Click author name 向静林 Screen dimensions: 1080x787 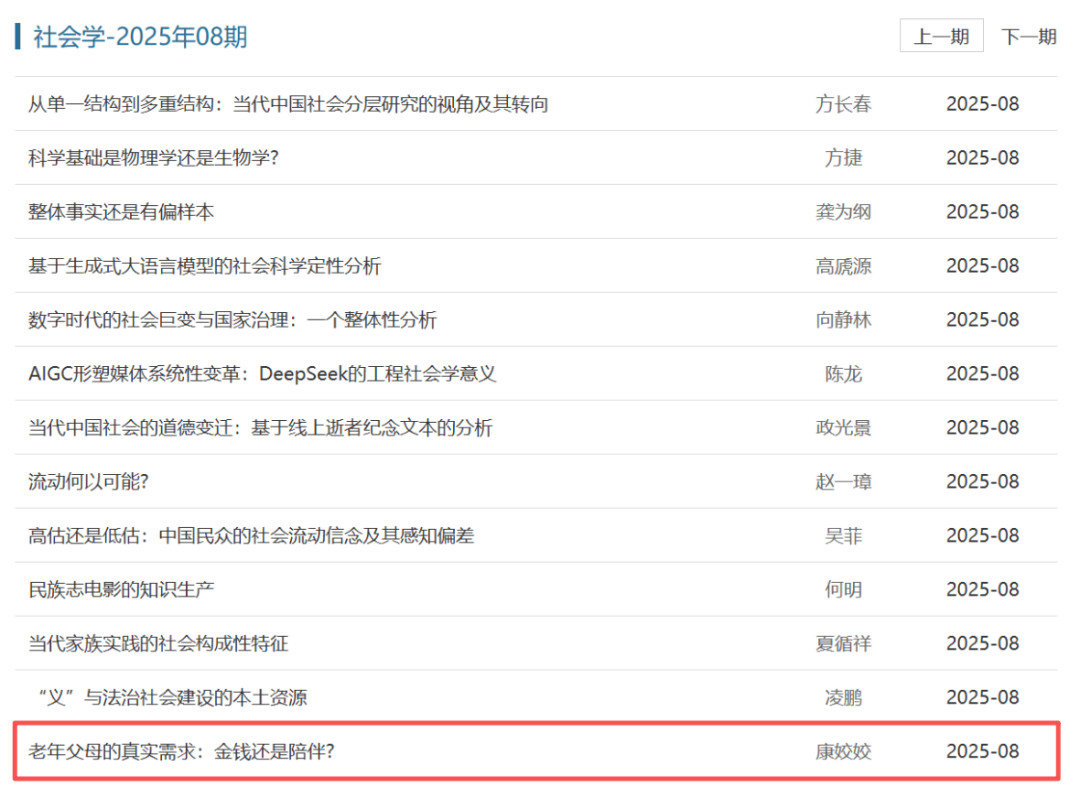coord(844,319)
